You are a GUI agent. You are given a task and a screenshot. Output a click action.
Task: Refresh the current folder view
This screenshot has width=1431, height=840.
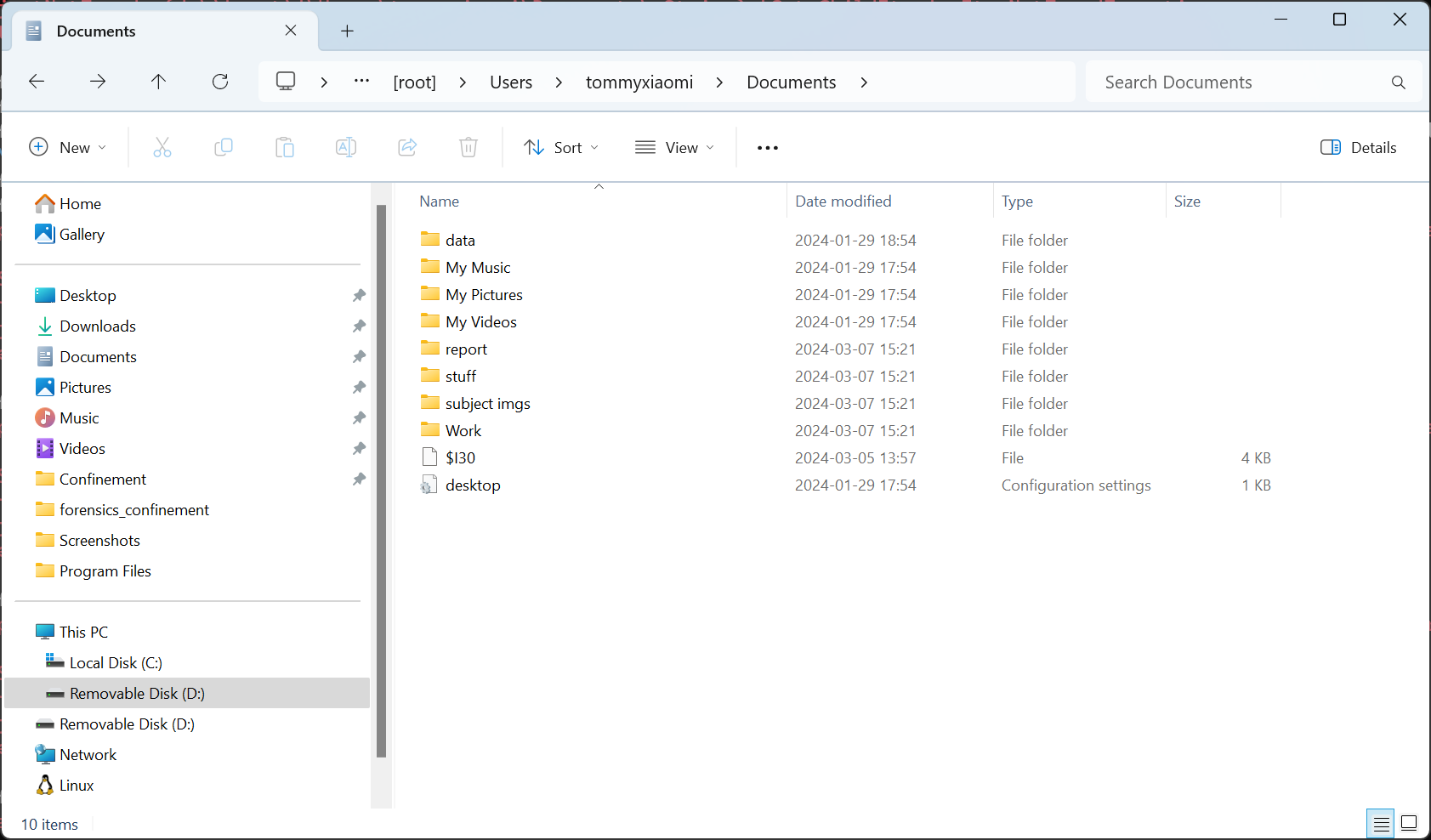pyautogui.click(x=220, y=82)
